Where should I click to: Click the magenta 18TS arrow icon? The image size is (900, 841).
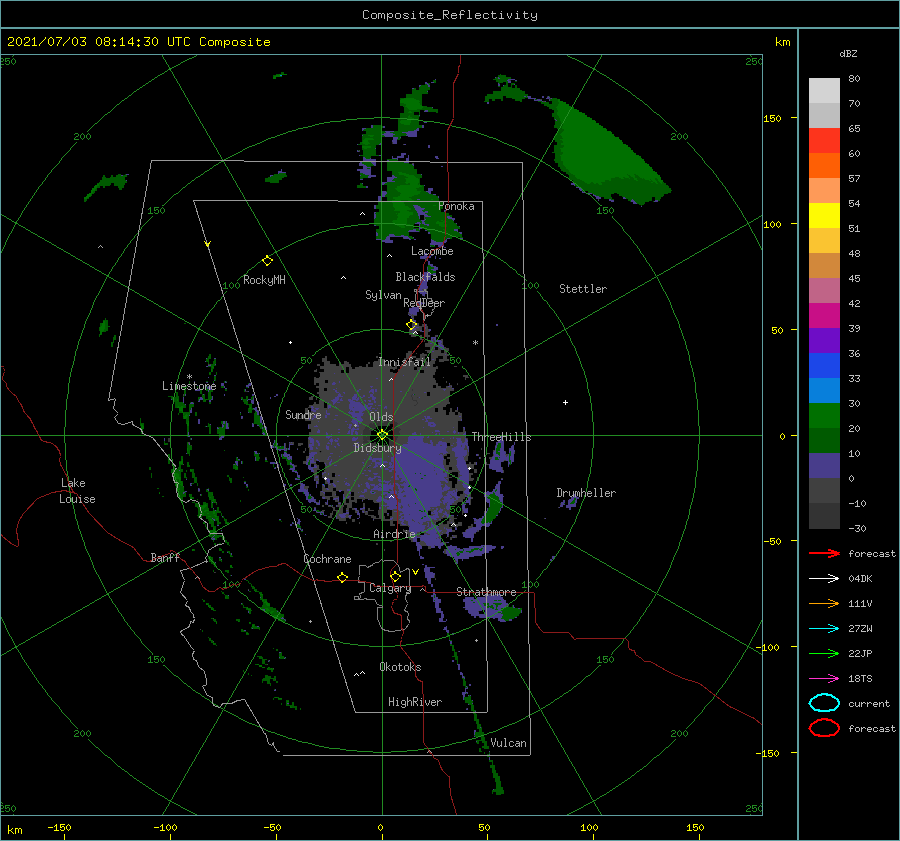[x=824, y=679]
